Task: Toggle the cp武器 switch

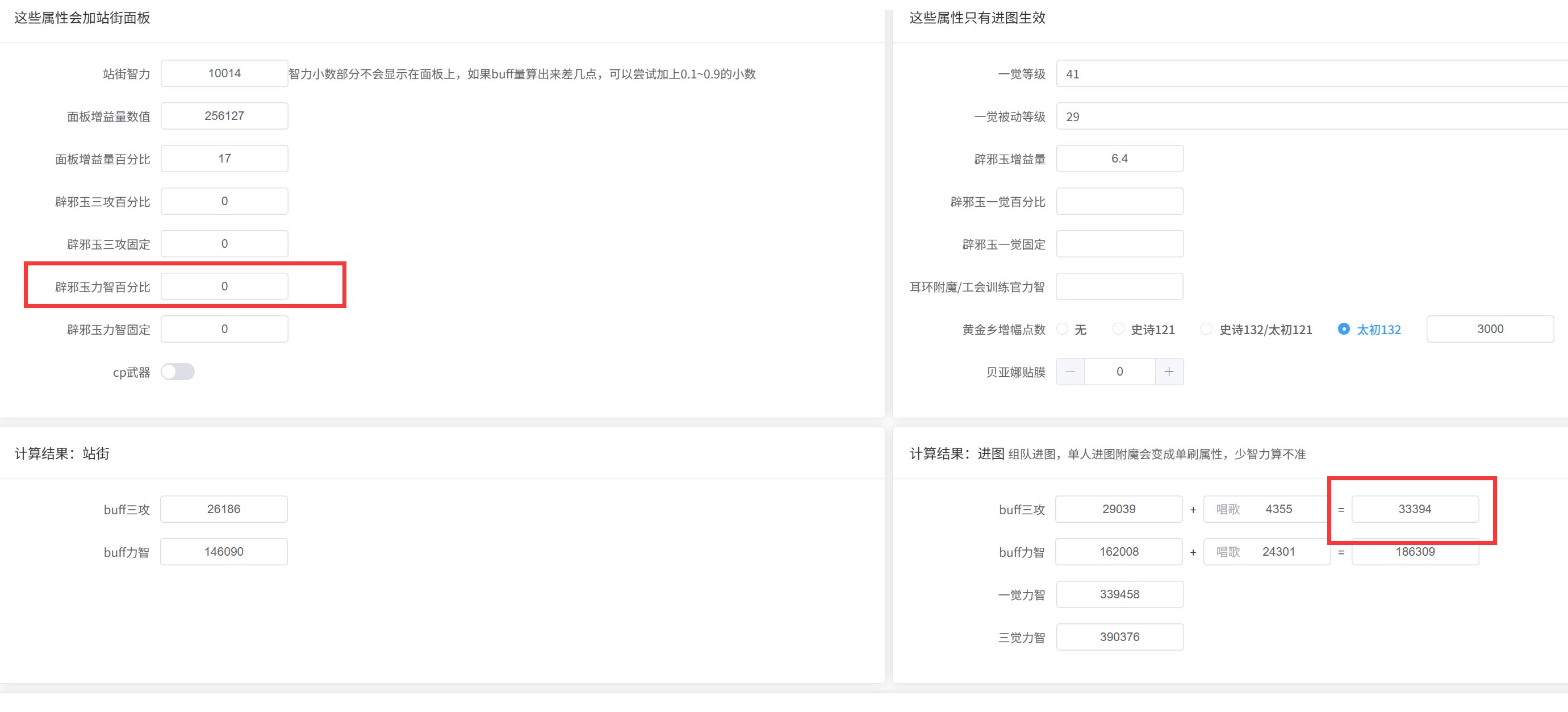Action: (x=178, y=372)
